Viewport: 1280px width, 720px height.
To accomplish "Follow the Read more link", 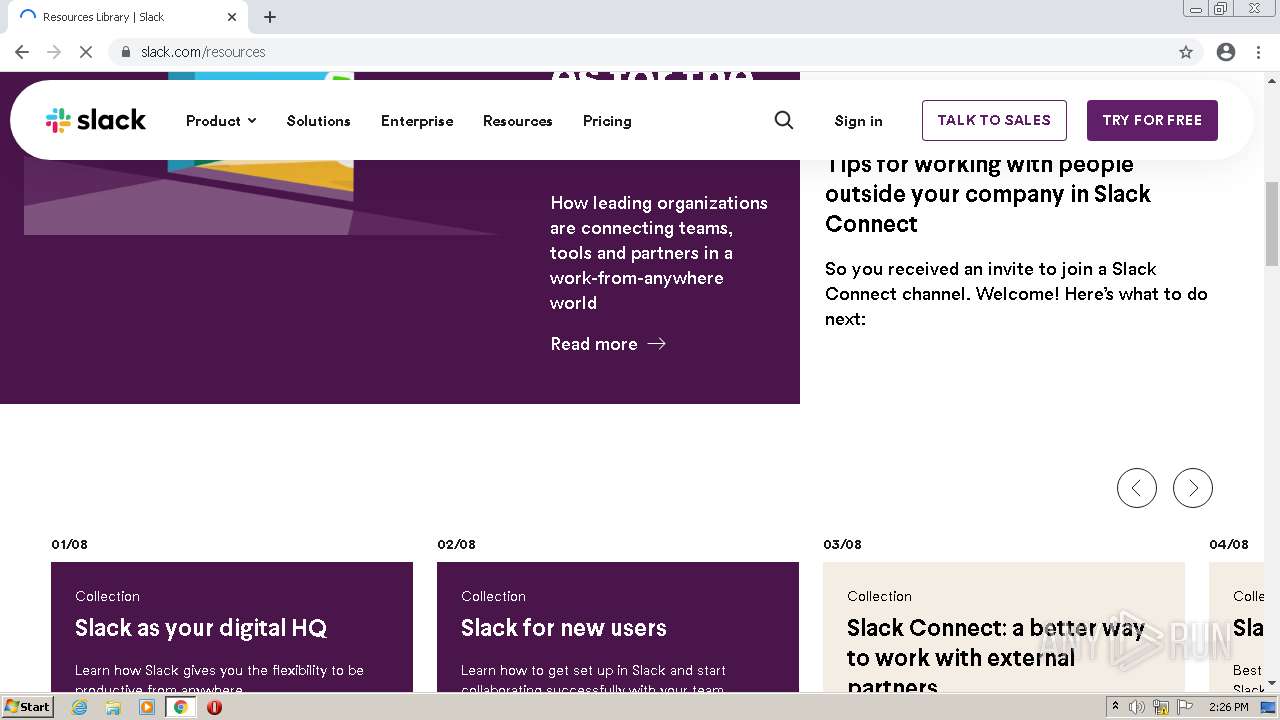I will pyautogui.click(x=608, y=344).
